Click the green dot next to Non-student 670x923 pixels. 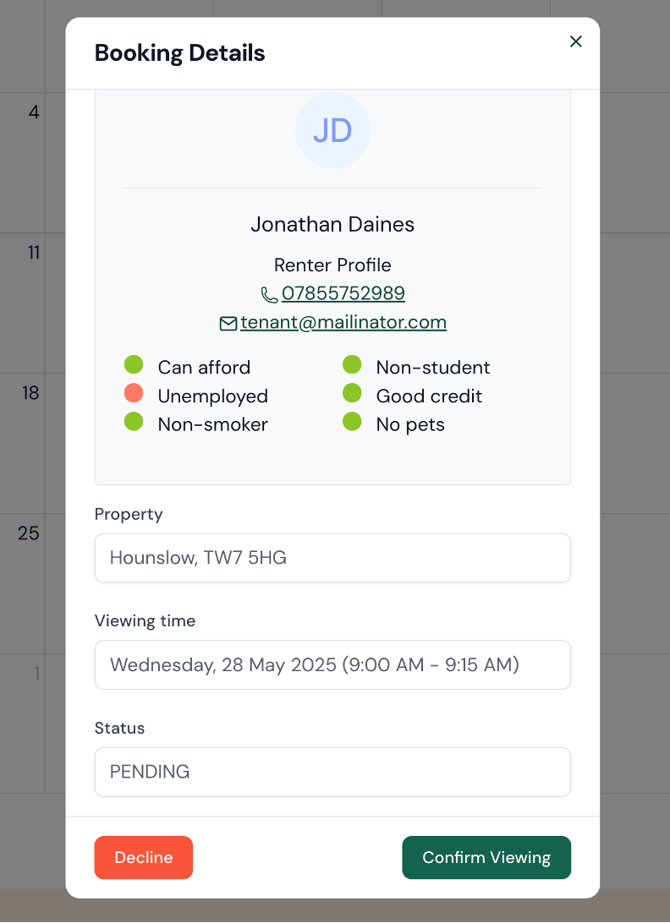coord(352,365)
